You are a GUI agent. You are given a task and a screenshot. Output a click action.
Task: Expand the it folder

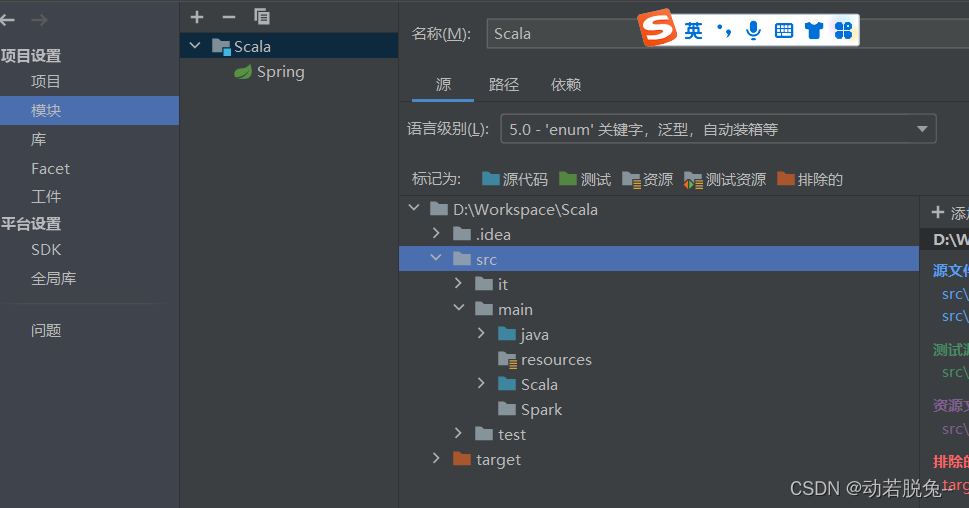click(459, 283)
